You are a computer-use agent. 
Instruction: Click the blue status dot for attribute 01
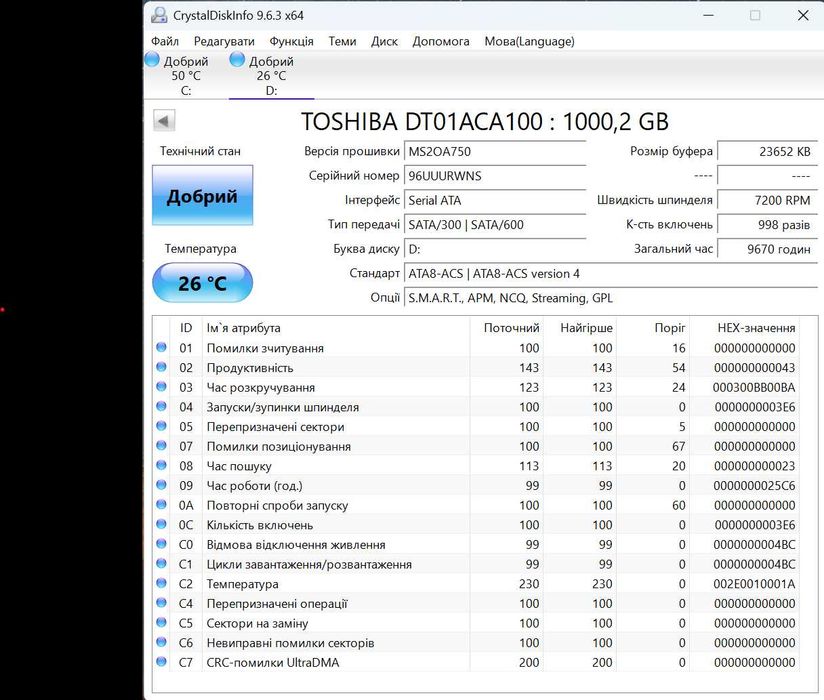tap(161, 348)
